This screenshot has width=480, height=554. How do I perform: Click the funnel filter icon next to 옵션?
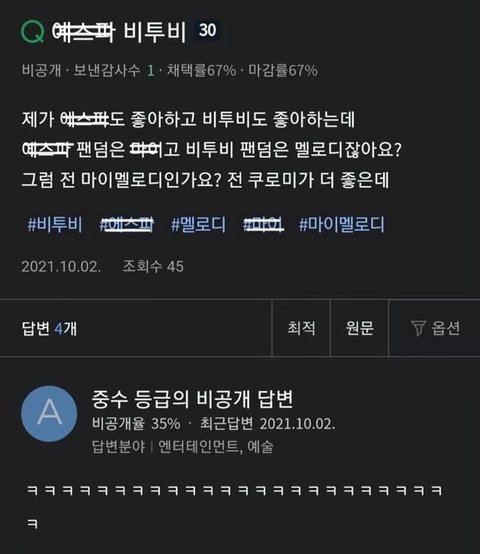click(x=418, y=328)
